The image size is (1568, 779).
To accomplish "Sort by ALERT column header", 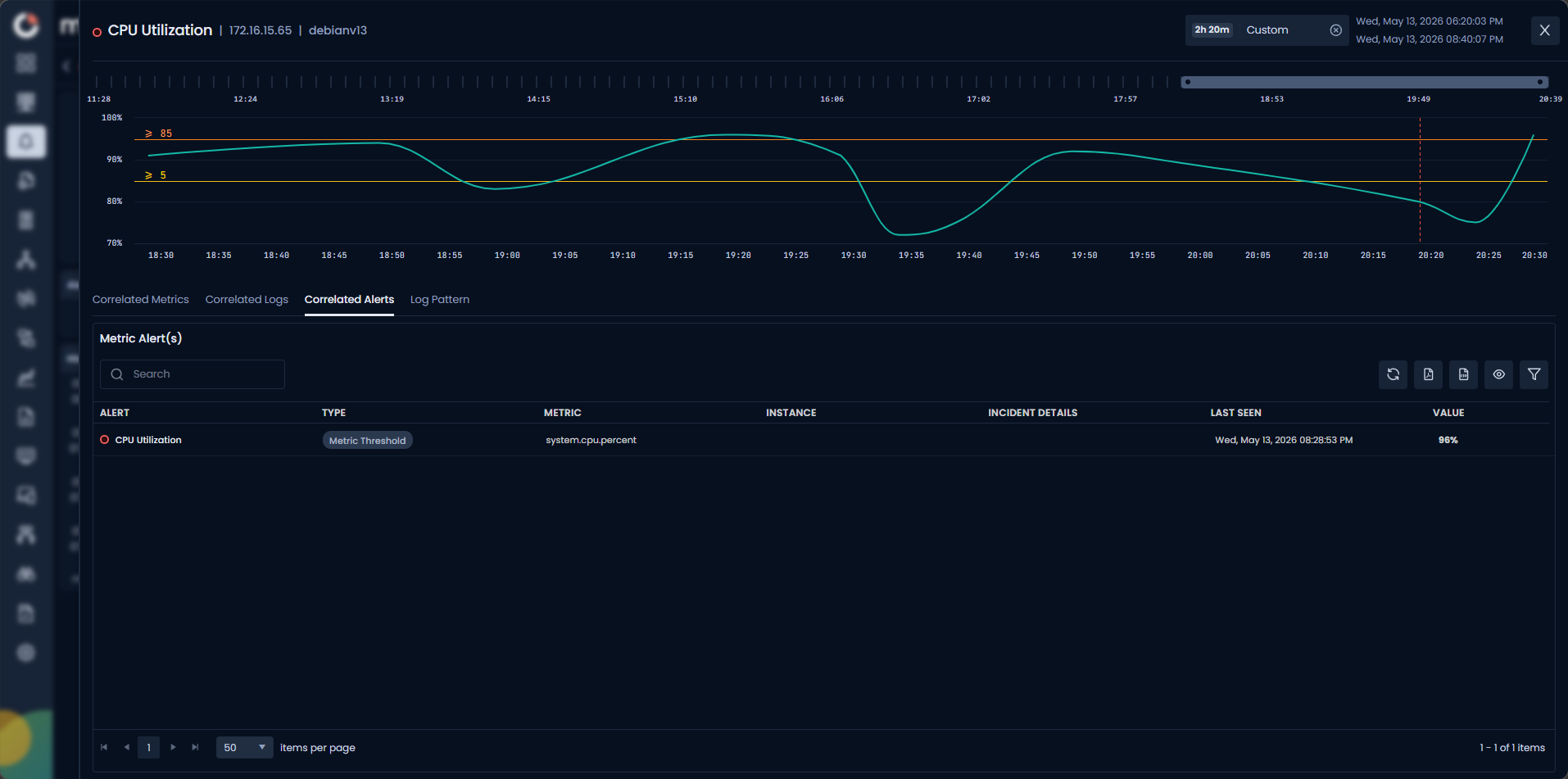I will pos(115,413).
